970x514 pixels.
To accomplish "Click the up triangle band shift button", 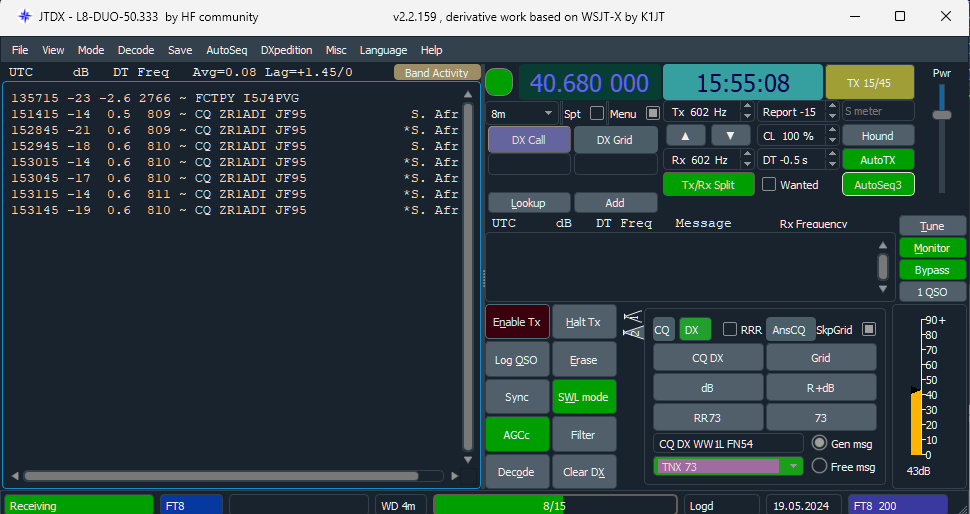I will 685,135.
